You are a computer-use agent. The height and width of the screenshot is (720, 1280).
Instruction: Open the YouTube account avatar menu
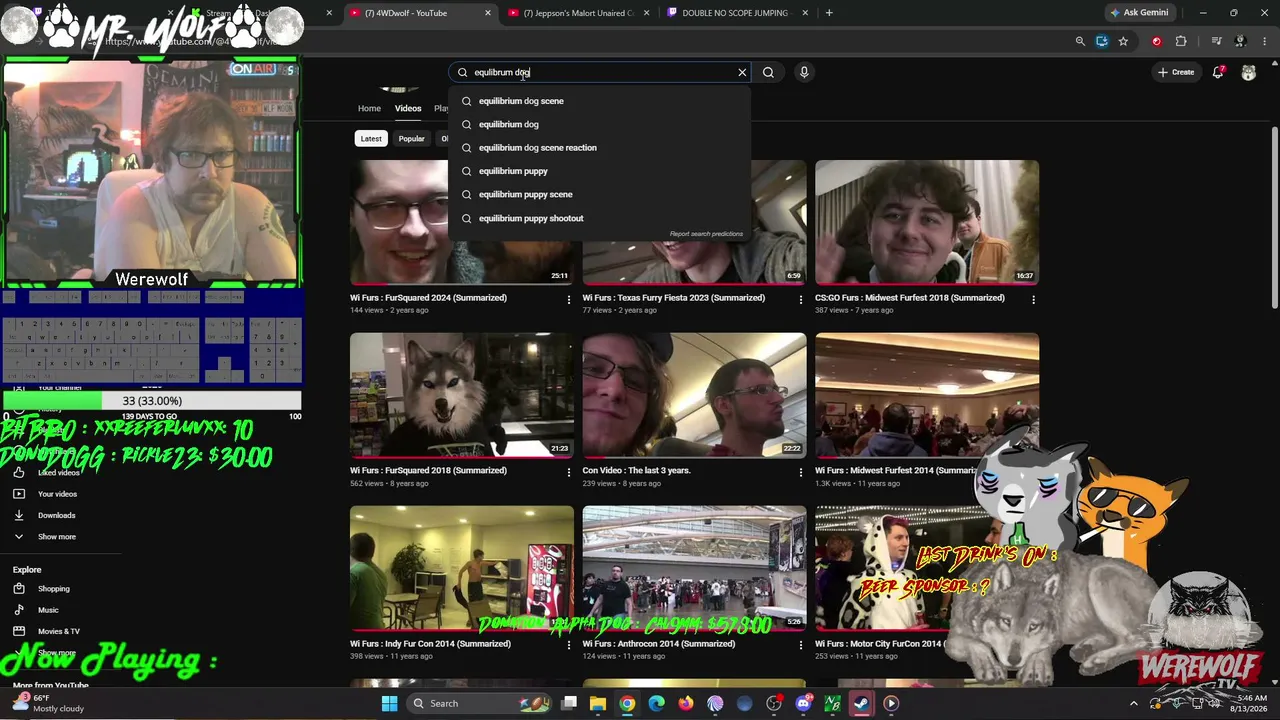point(1249,72)
